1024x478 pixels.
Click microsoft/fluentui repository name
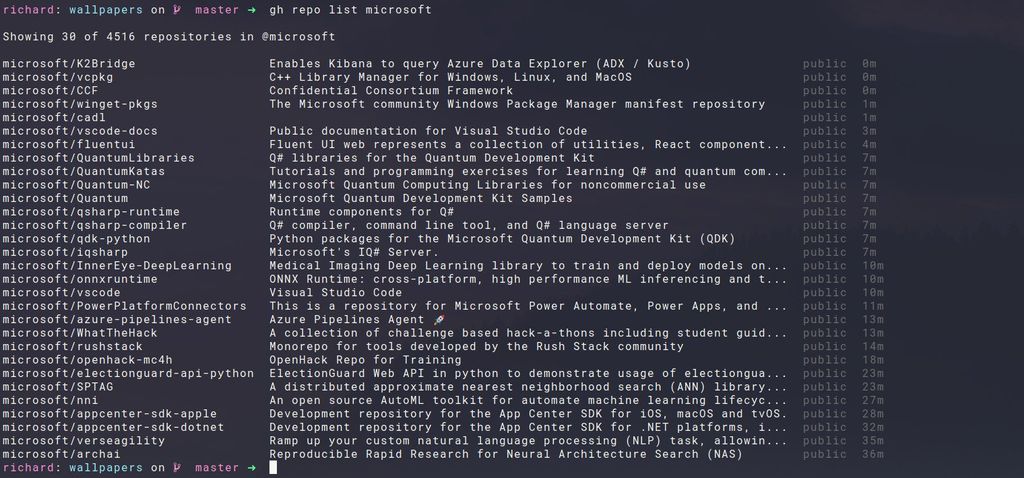pos(69,145)
